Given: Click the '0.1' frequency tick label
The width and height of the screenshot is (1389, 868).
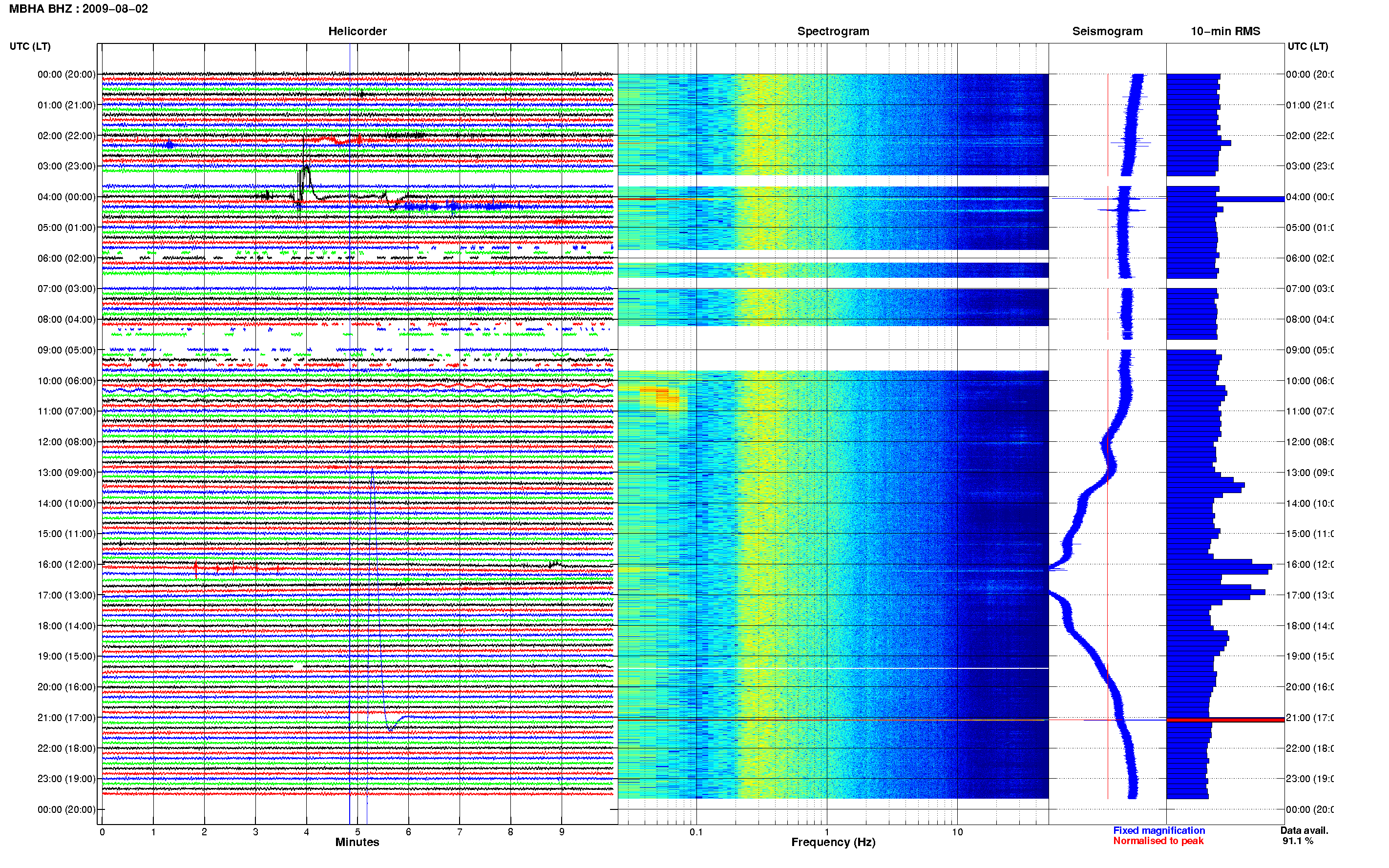Looking at the screenshot, I should tap(696, 832).
